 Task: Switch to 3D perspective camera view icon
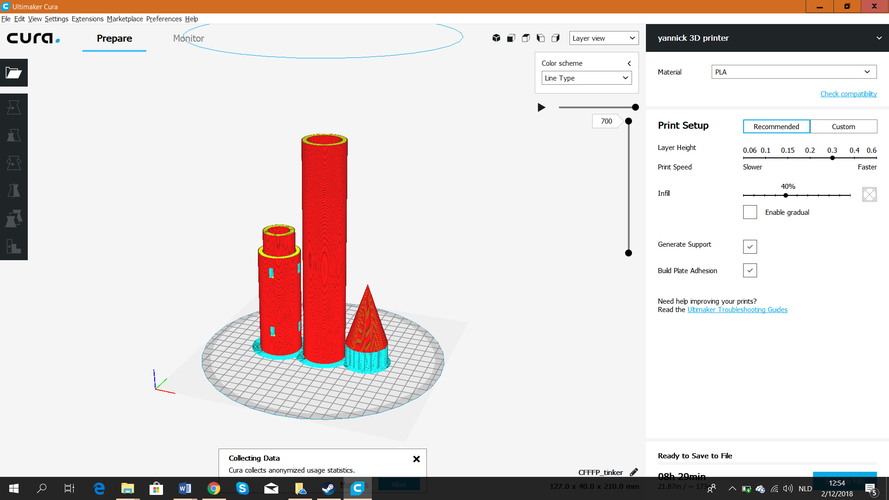coord(496,38)
